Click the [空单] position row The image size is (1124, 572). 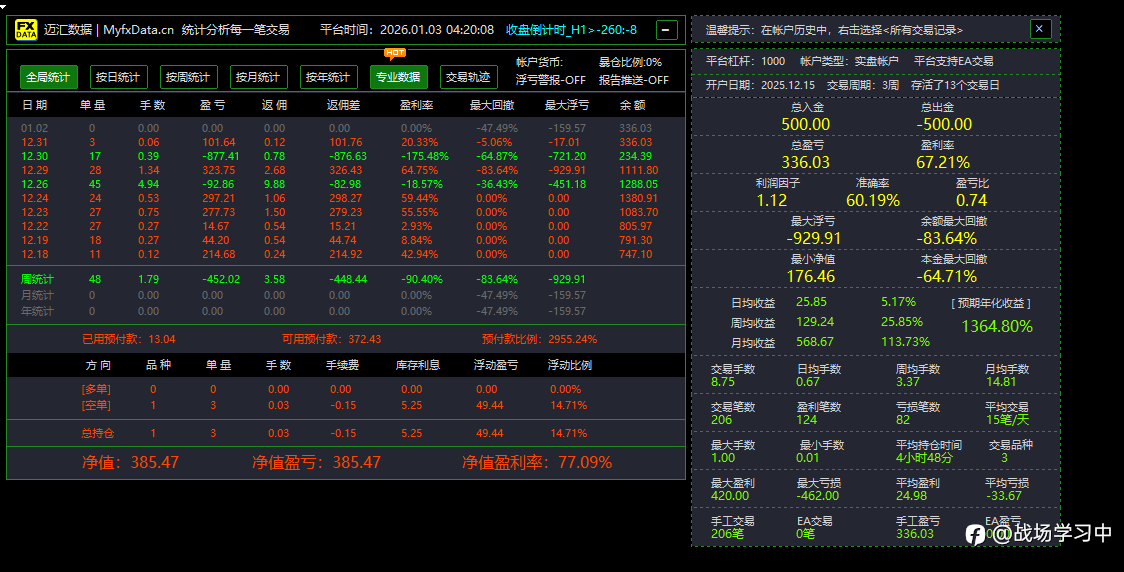[346, 405]
